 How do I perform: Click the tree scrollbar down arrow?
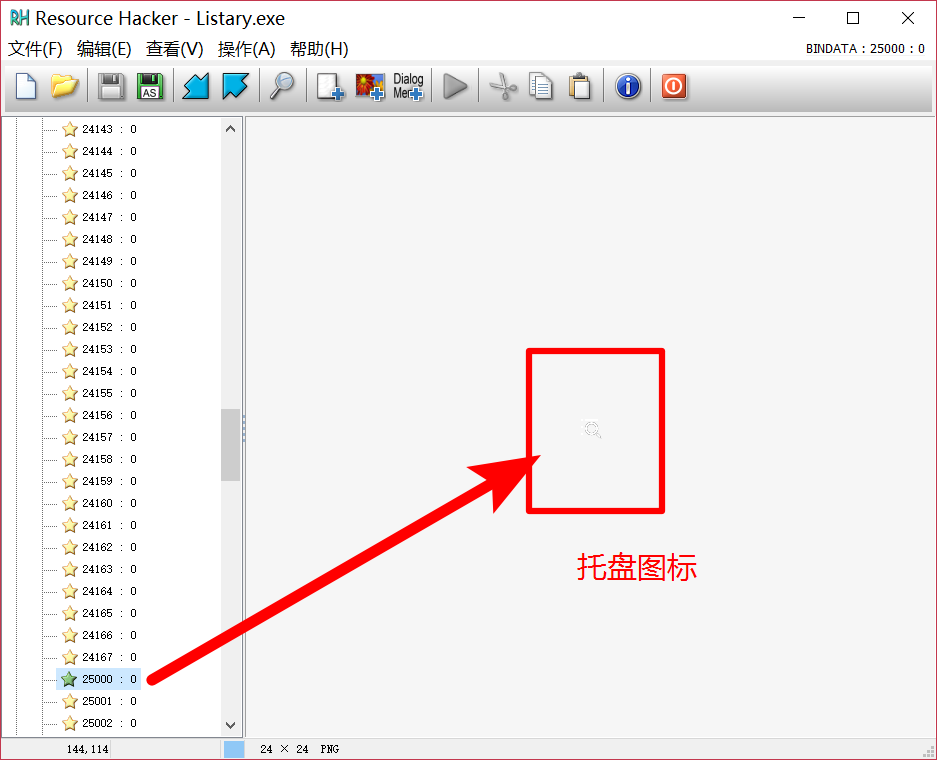point(230,725)
